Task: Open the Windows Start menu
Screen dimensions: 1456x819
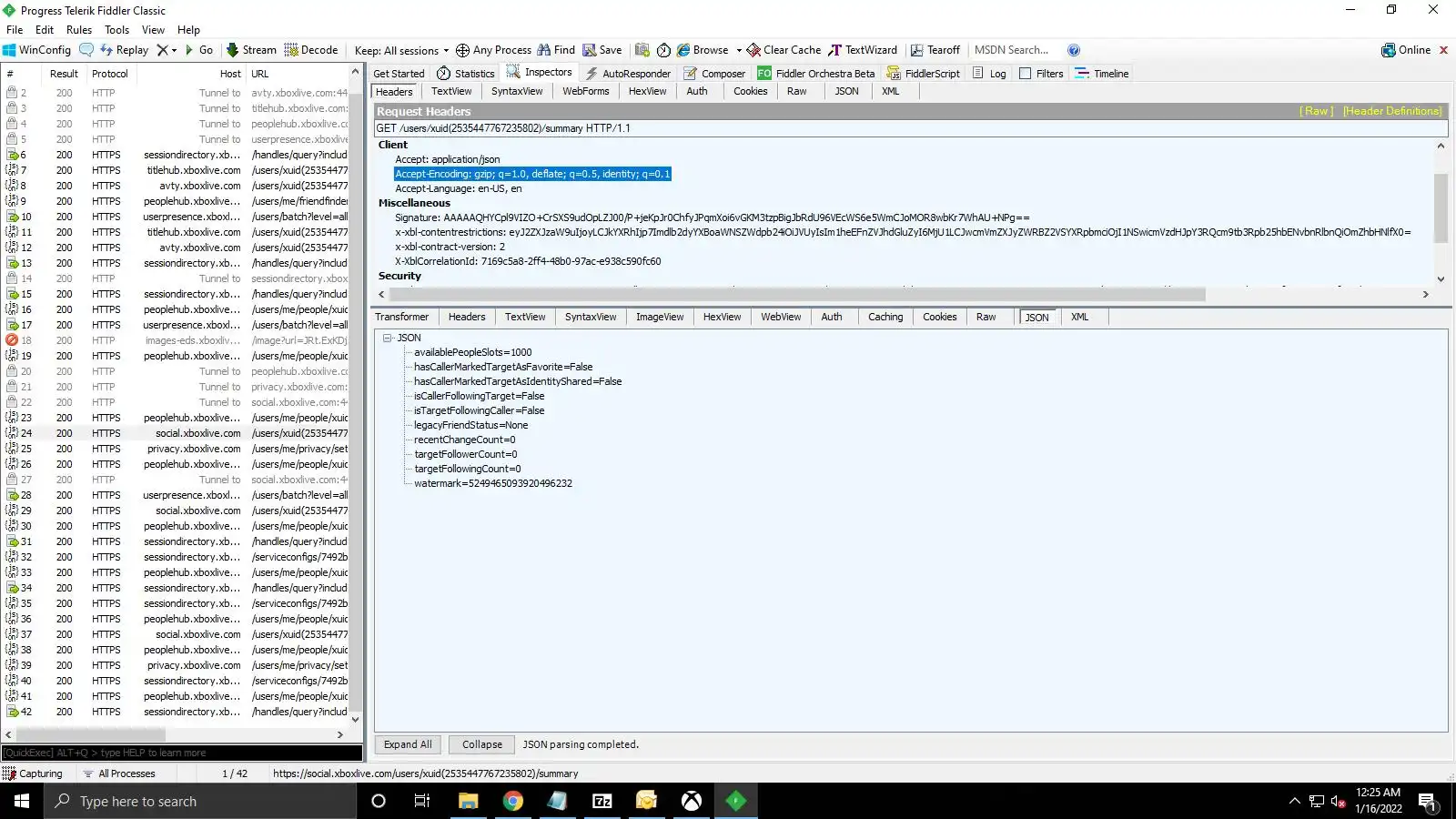Action: (x=22, y=801)
